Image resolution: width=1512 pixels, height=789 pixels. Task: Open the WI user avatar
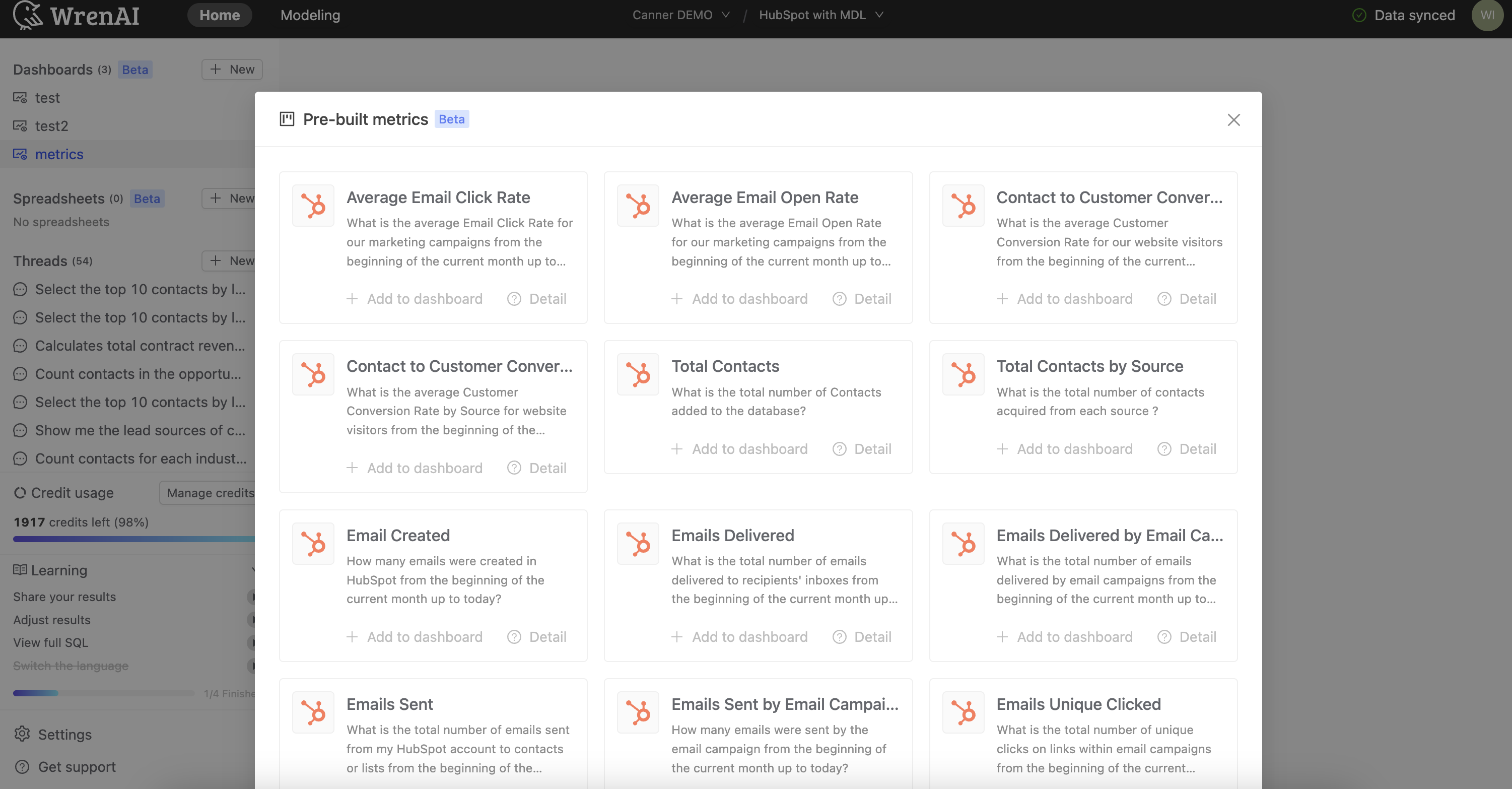click(1487, 15)
